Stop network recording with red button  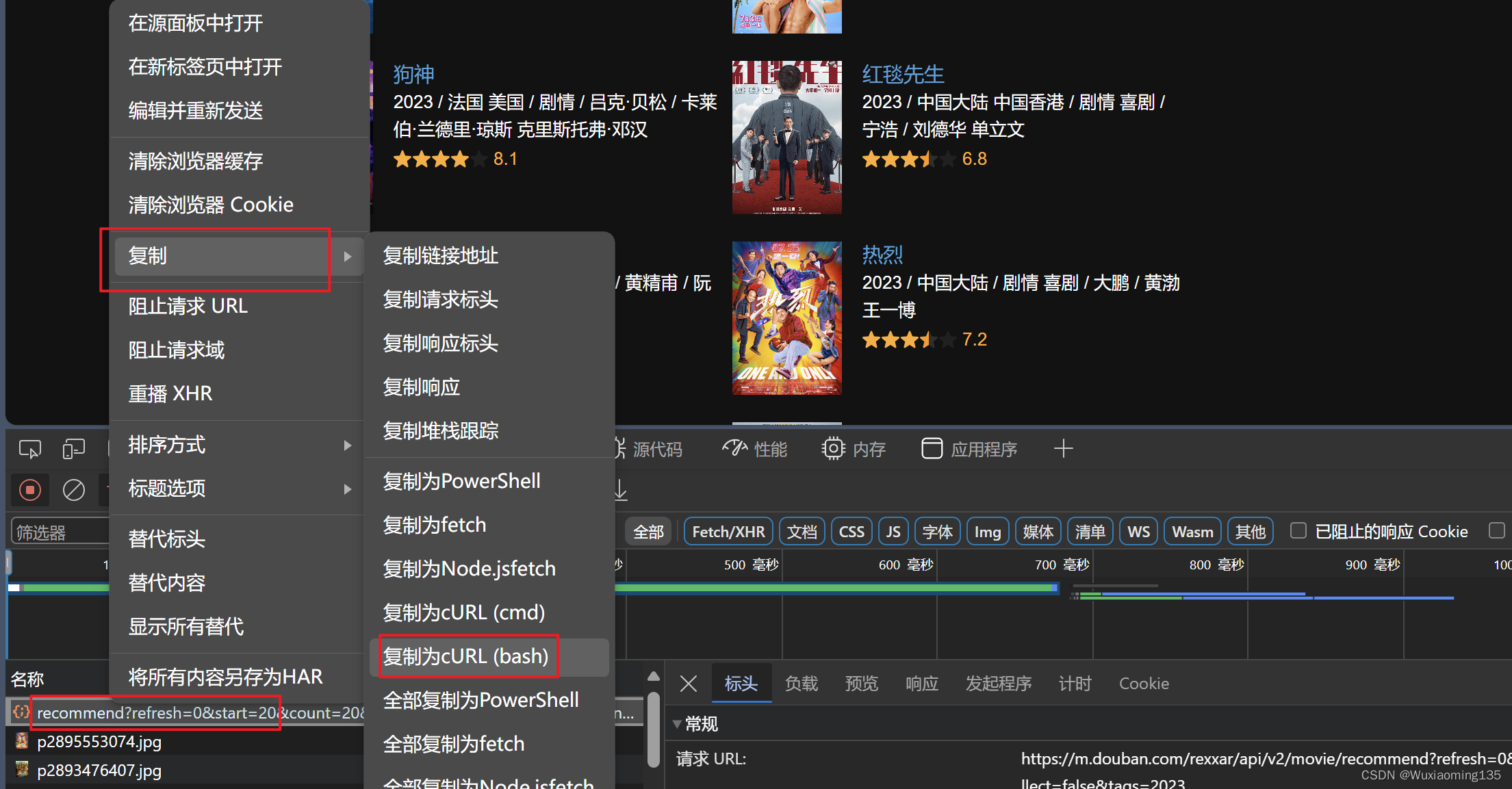(30, 490)
